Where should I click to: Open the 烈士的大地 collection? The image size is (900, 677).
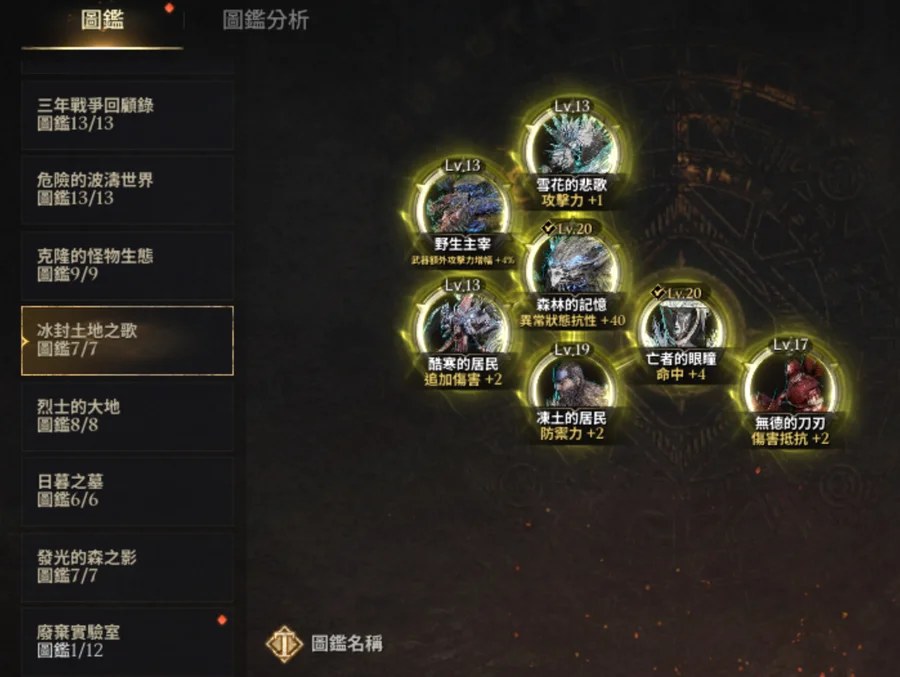[x=127, y=416]
